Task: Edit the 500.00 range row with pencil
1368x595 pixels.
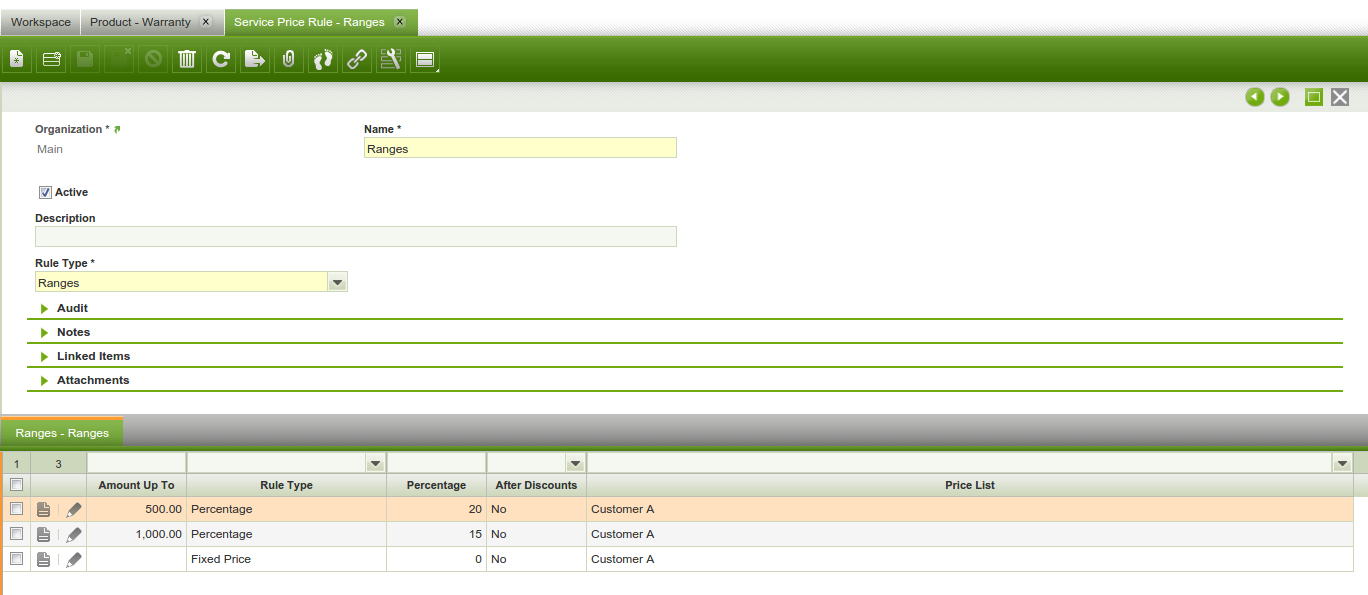Action: [x=74, y=510]
